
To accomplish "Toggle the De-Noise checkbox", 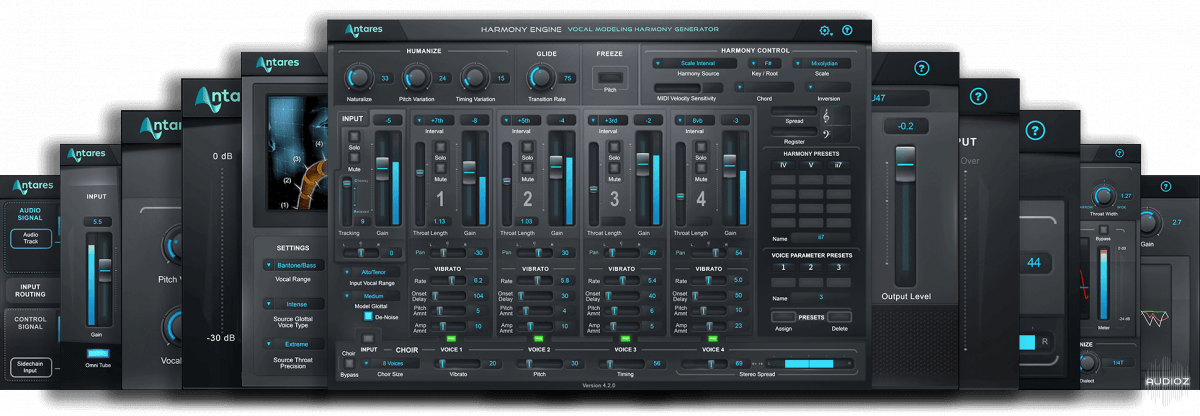I will [x=367, y=316].
